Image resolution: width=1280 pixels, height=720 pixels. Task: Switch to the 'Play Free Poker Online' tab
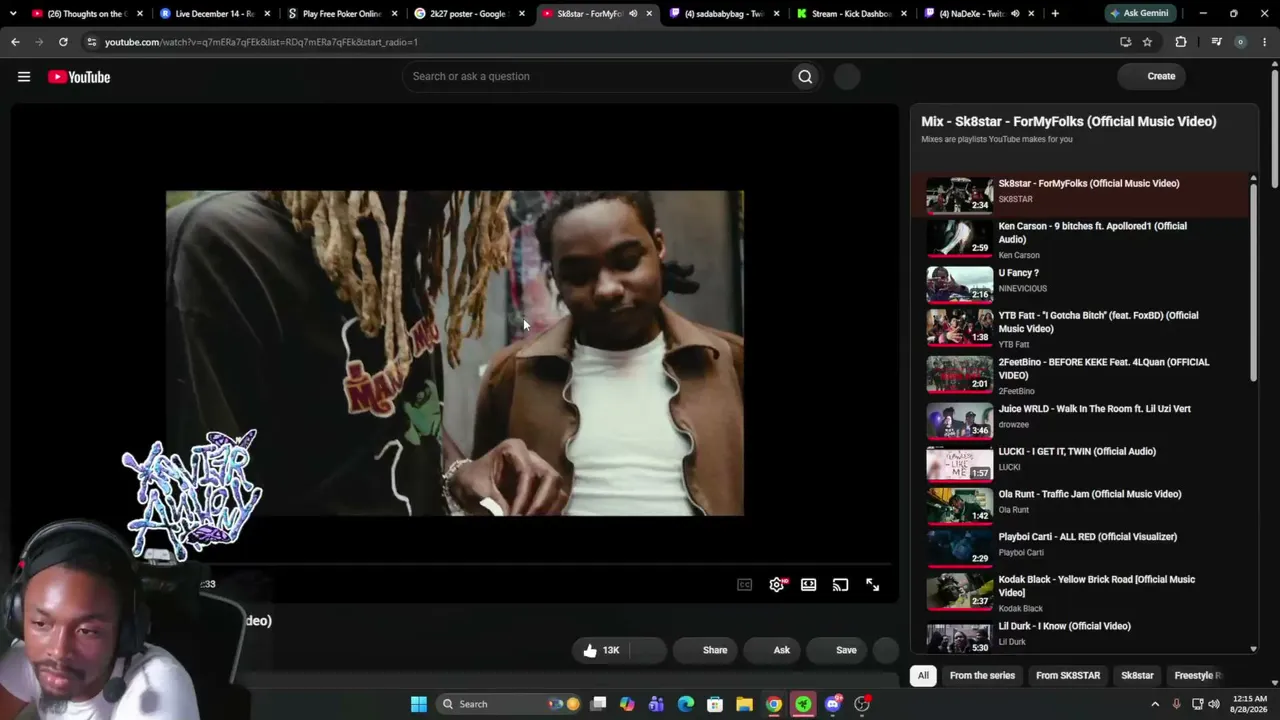(x=342, y=14)
